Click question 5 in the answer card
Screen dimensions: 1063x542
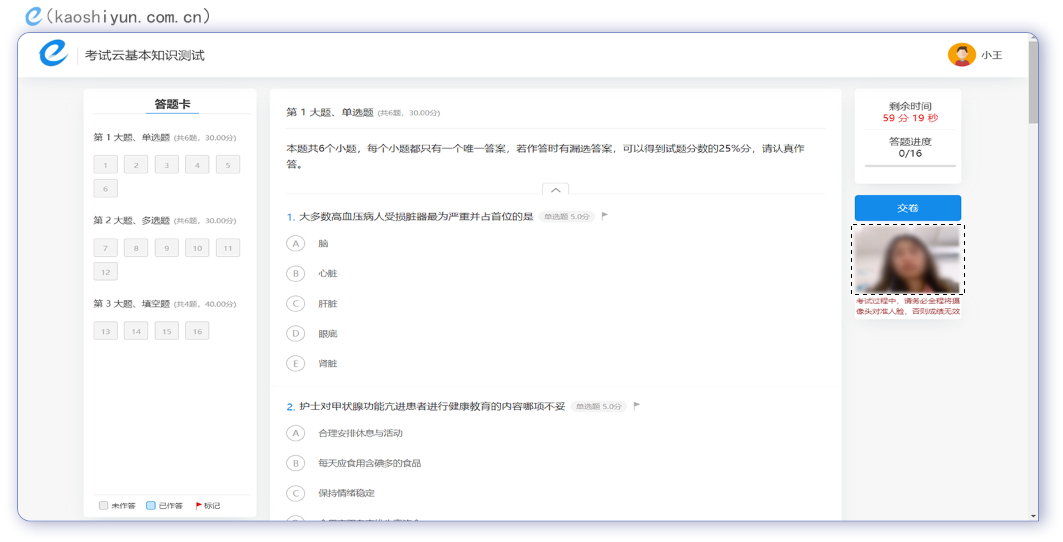coord(227,165)
